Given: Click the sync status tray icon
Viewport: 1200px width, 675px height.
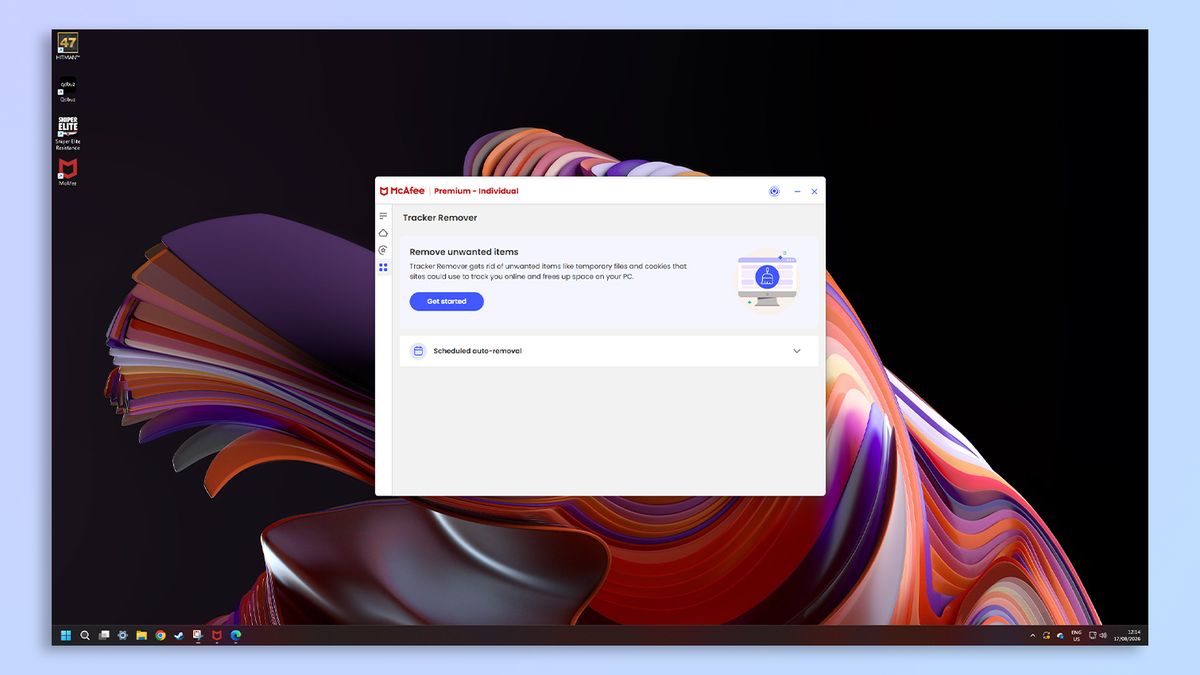Looking at the screenshot, I should 1046,636.
